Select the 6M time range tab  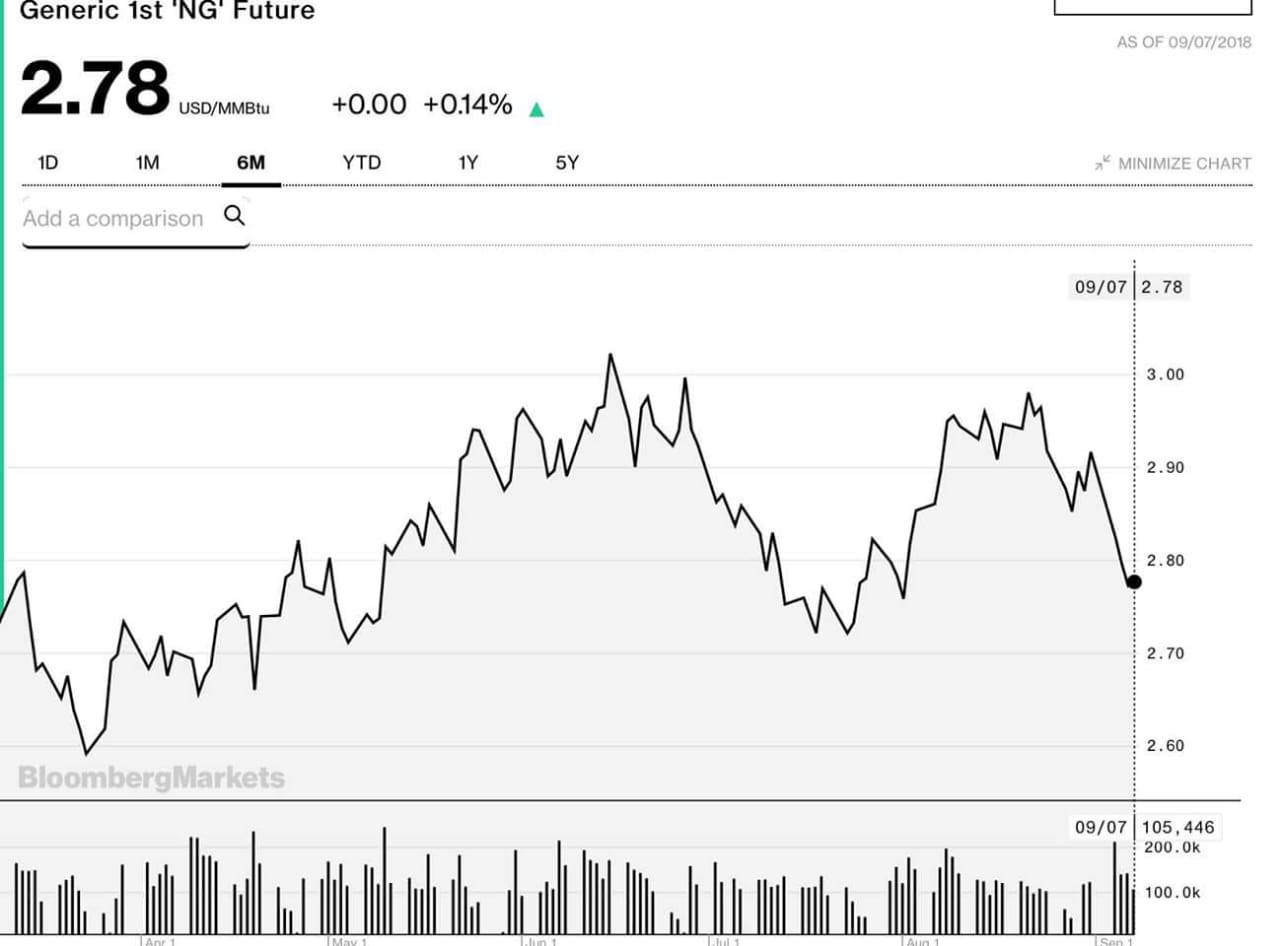tap(251, 163)
